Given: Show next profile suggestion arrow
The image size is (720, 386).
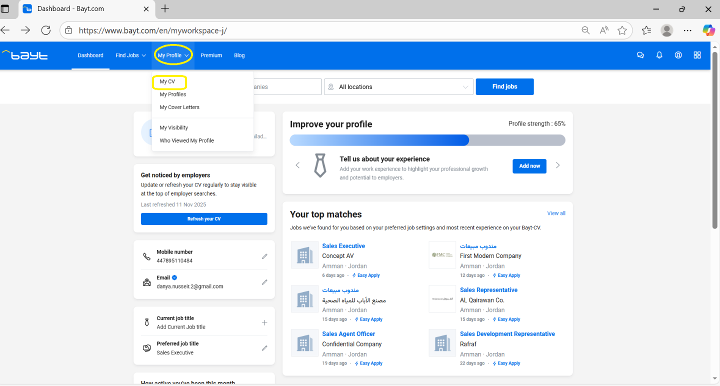Looking at the screenshot, I should pos(557,165).
